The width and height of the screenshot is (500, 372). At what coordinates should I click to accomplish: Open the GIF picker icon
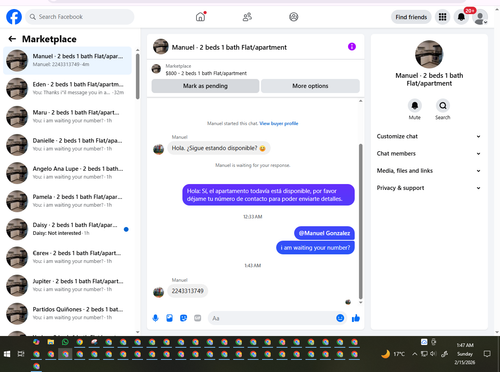click(x=198, y=318)
